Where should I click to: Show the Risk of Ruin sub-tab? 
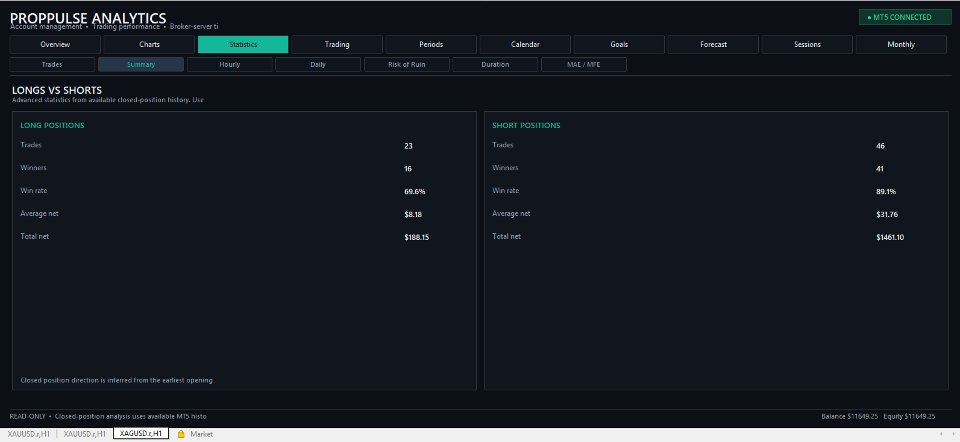coord(407,65)
